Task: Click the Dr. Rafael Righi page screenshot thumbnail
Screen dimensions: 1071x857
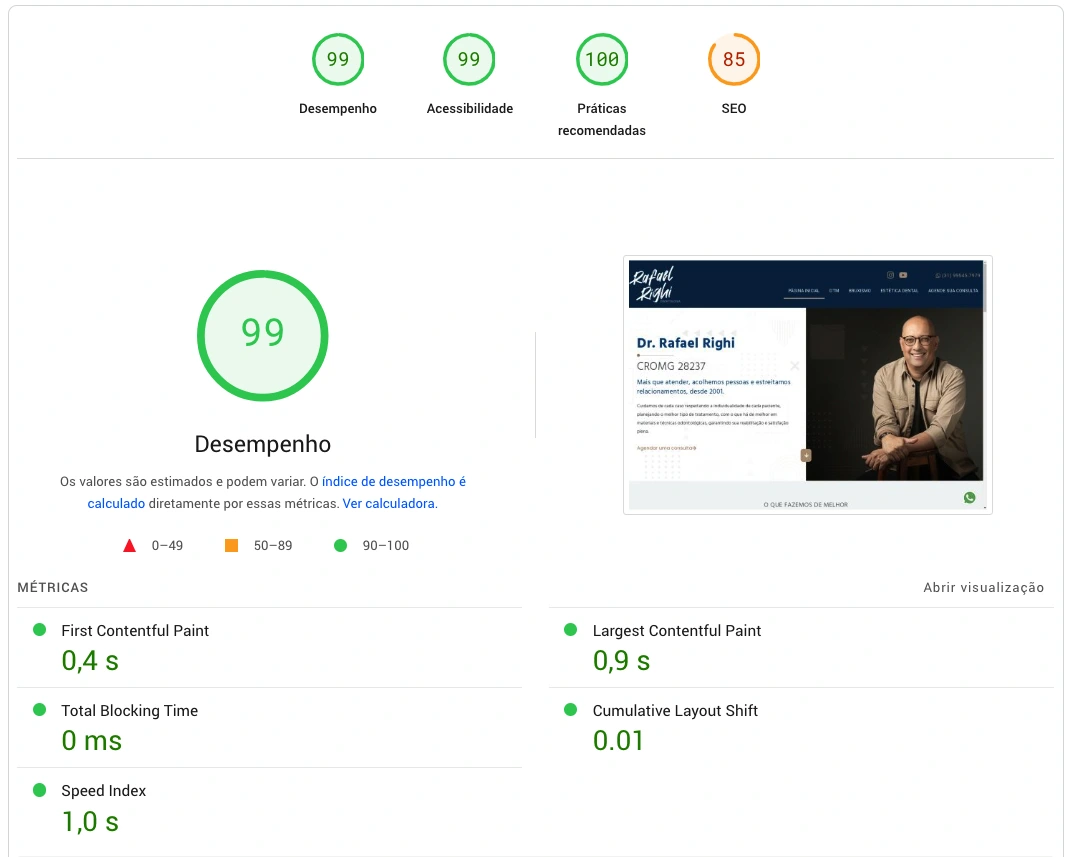Action: (x=807, y=385)
